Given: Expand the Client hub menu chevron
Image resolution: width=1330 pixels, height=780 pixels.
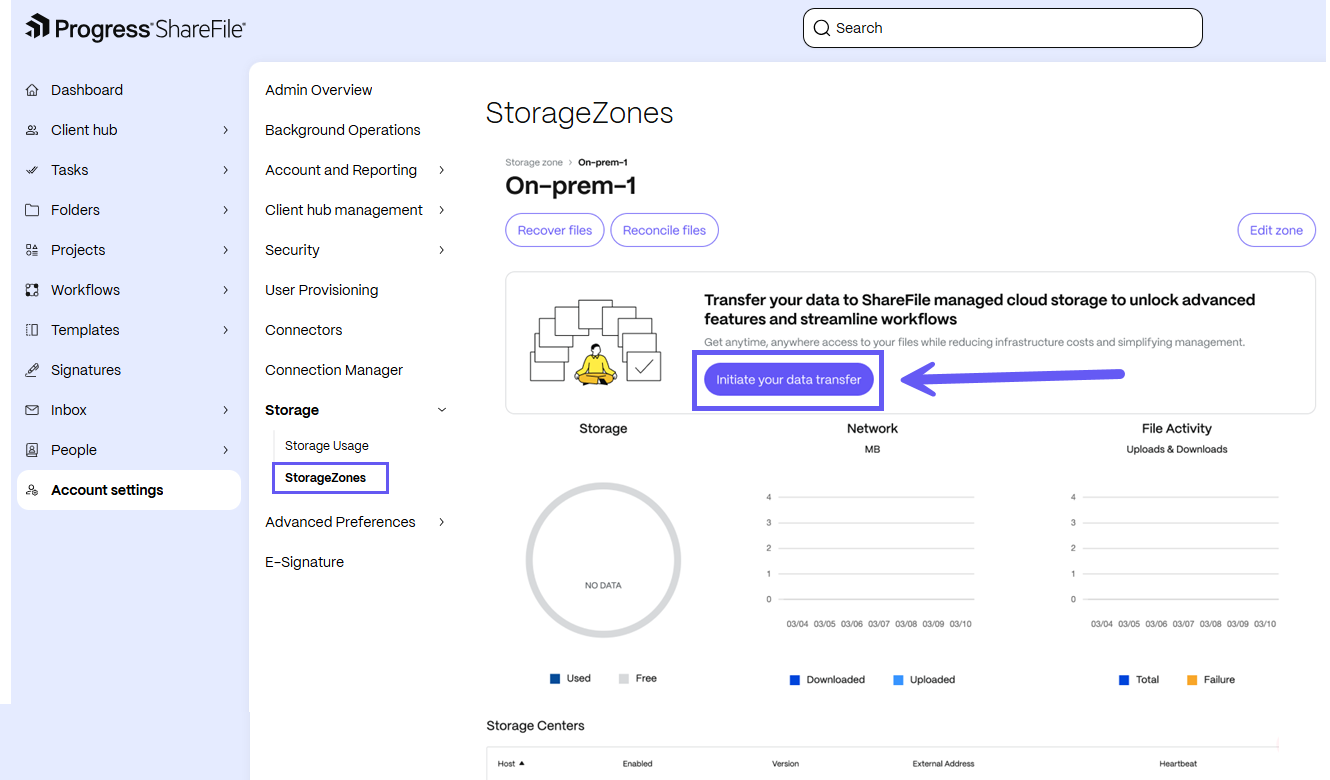Looking at the screenshot, I should pyautogui.click(x=226, y=130).
